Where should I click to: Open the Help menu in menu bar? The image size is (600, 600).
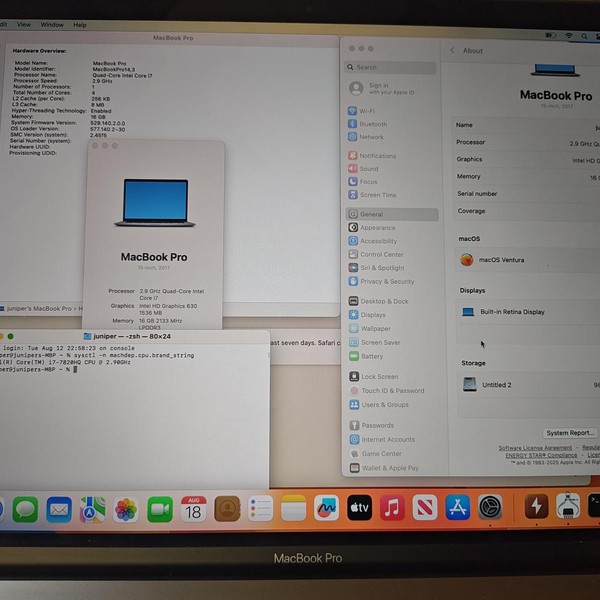tap(80, 25)
